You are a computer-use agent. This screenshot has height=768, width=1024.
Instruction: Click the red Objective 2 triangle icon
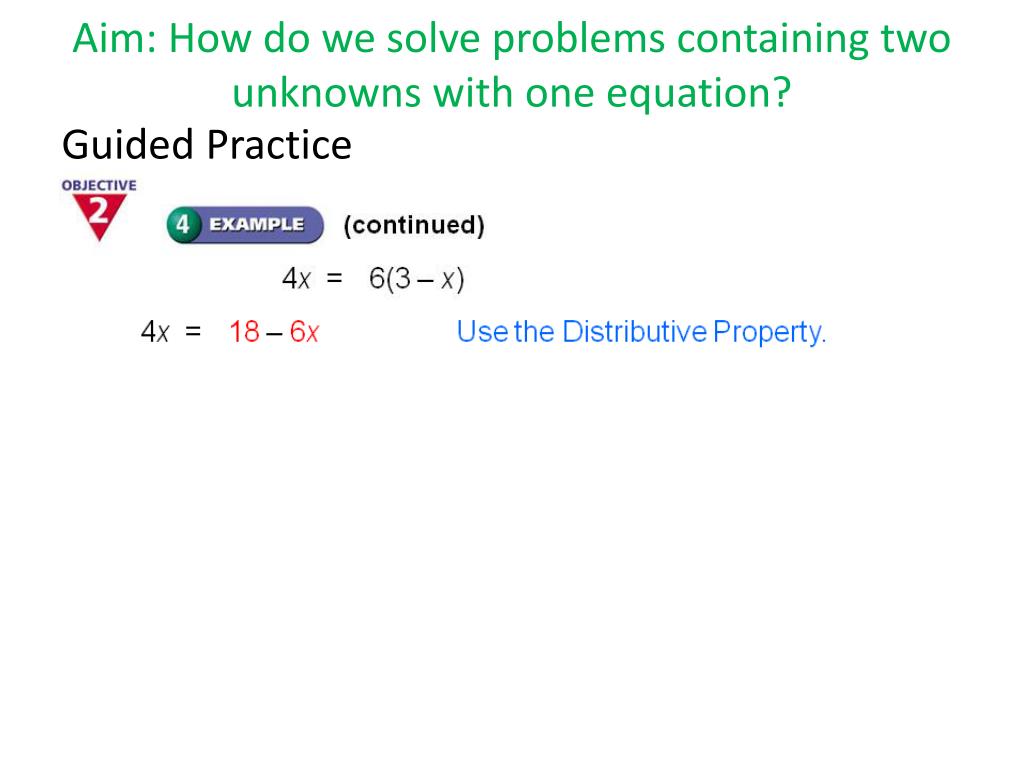99,217
